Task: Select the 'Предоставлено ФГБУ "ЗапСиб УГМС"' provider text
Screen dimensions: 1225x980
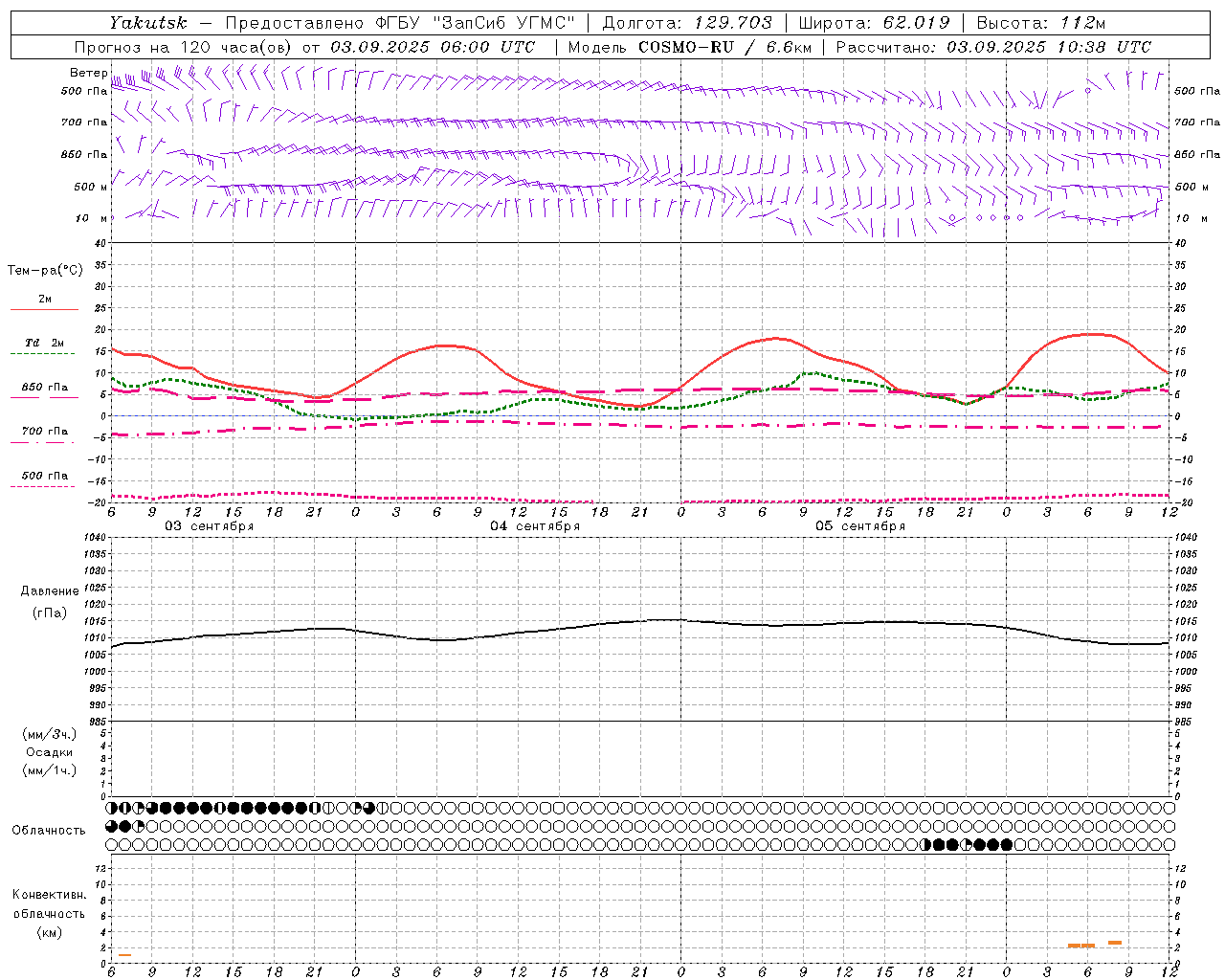Action: pyautogui.click(x=400, y=23)
